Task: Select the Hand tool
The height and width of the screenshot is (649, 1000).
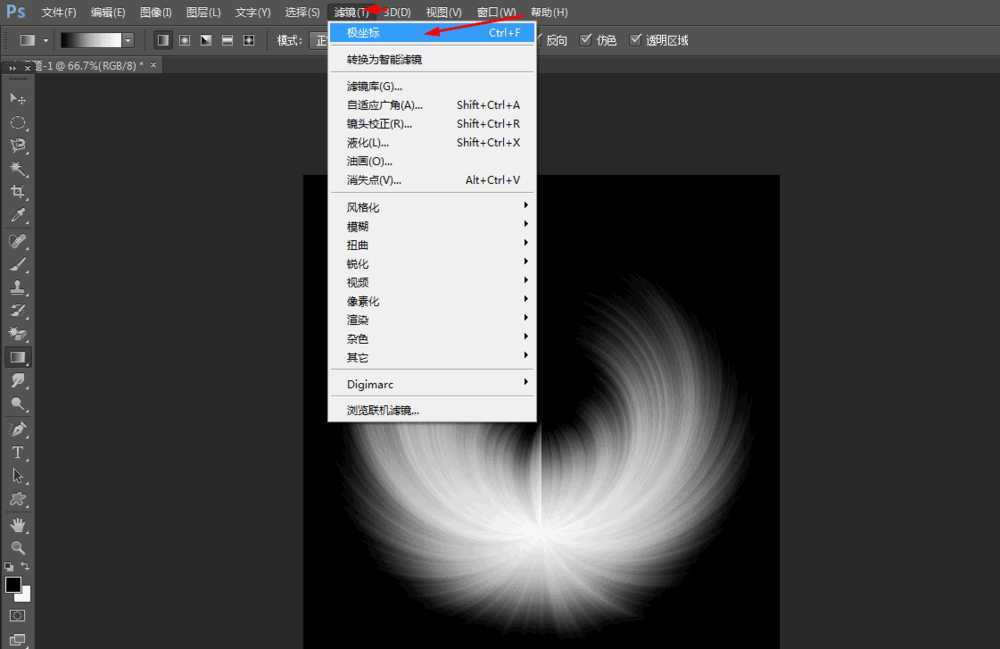Action: [16, 525]
